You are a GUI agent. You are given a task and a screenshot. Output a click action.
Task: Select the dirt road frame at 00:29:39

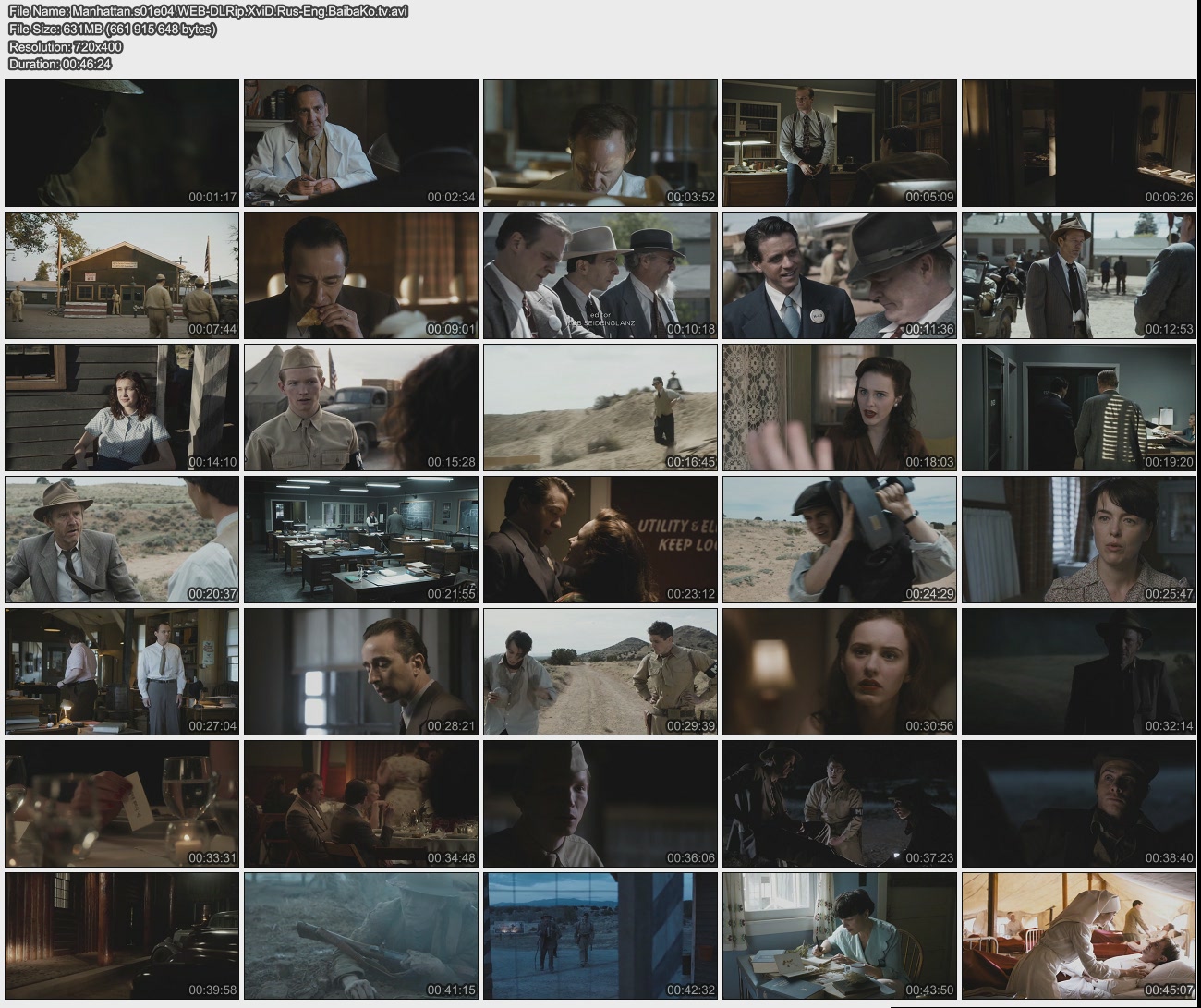(600, 672)
